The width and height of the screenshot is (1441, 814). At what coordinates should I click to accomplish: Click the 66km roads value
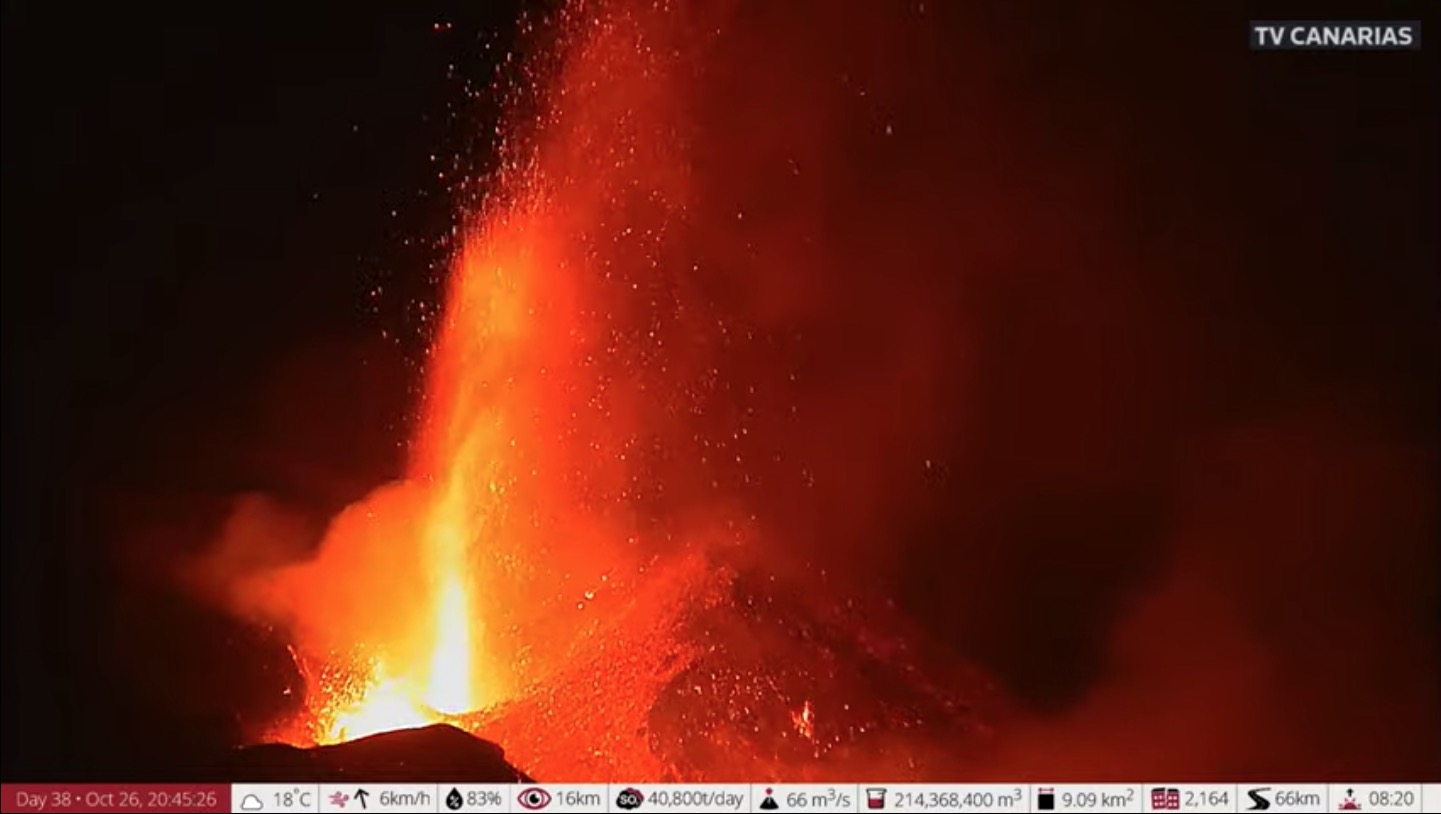[x=1297, y=799]
